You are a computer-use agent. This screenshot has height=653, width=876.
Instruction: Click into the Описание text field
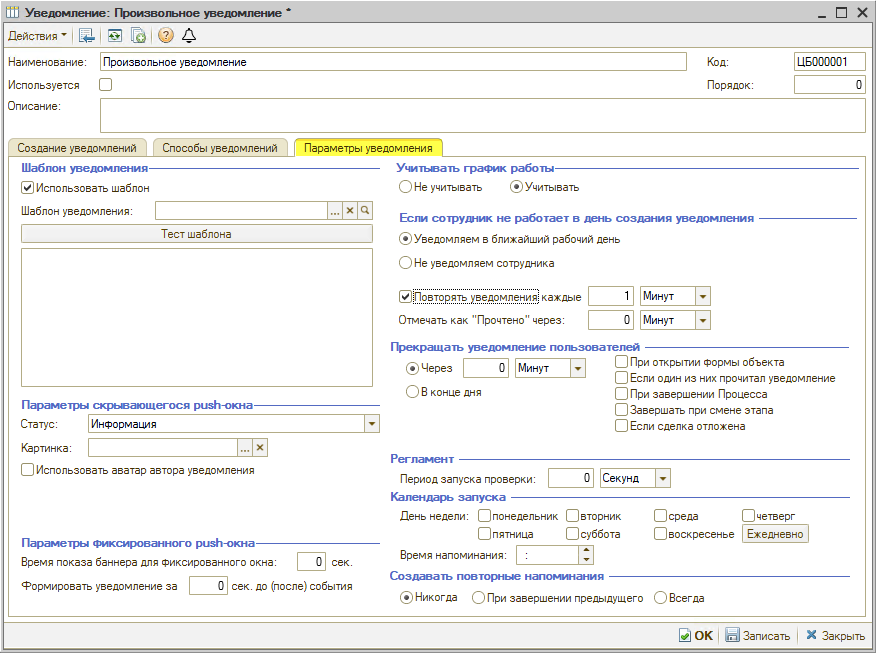click(x=482, y=115)
